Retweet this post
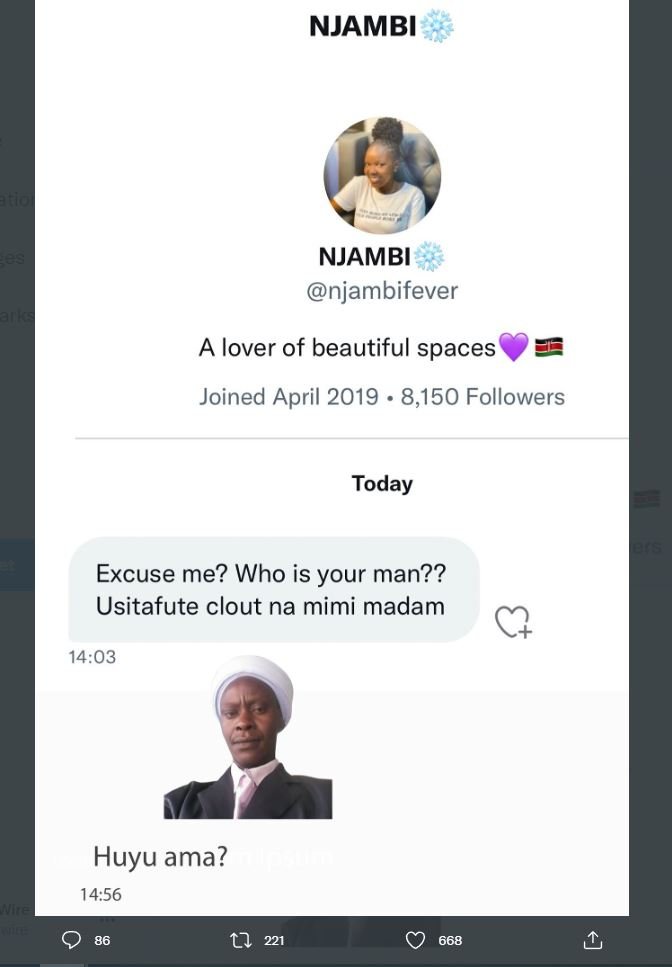Image resolution: width=672 pixels, height=967 pixels. pos(240,940)
